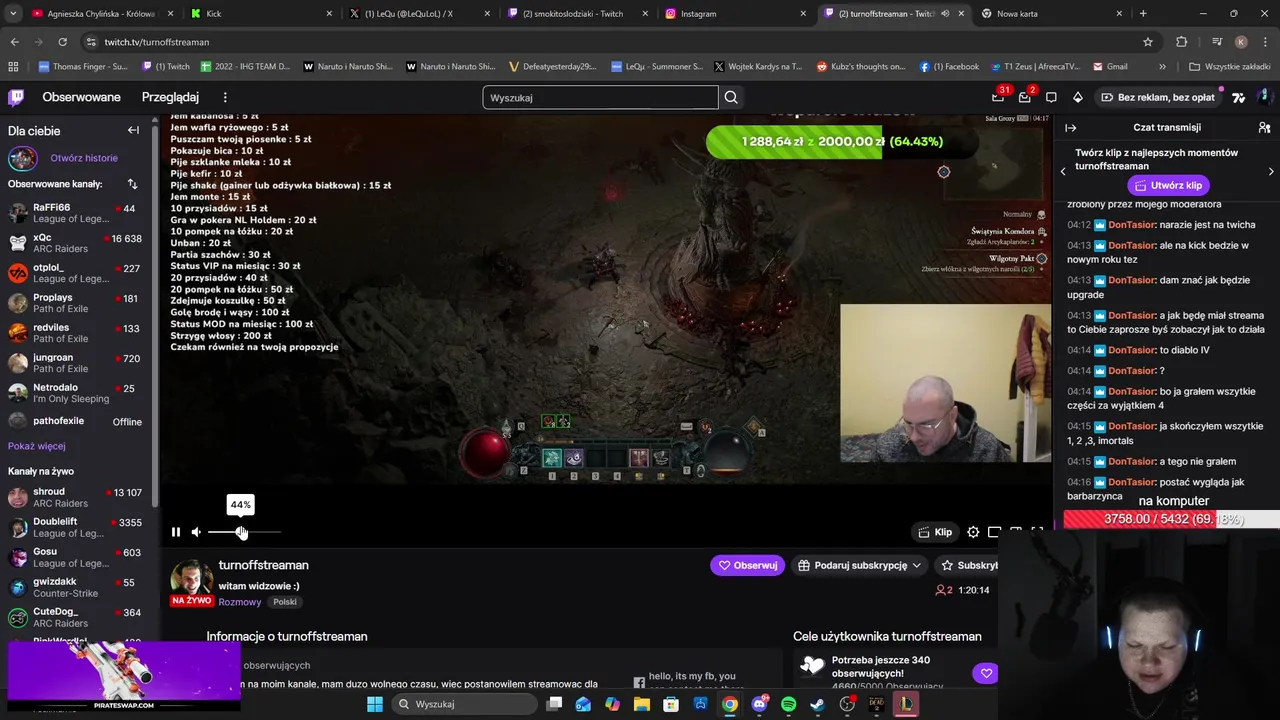Open the Gmail bookmark
The image size is (1280, 720).
[x=1108, y=67]
